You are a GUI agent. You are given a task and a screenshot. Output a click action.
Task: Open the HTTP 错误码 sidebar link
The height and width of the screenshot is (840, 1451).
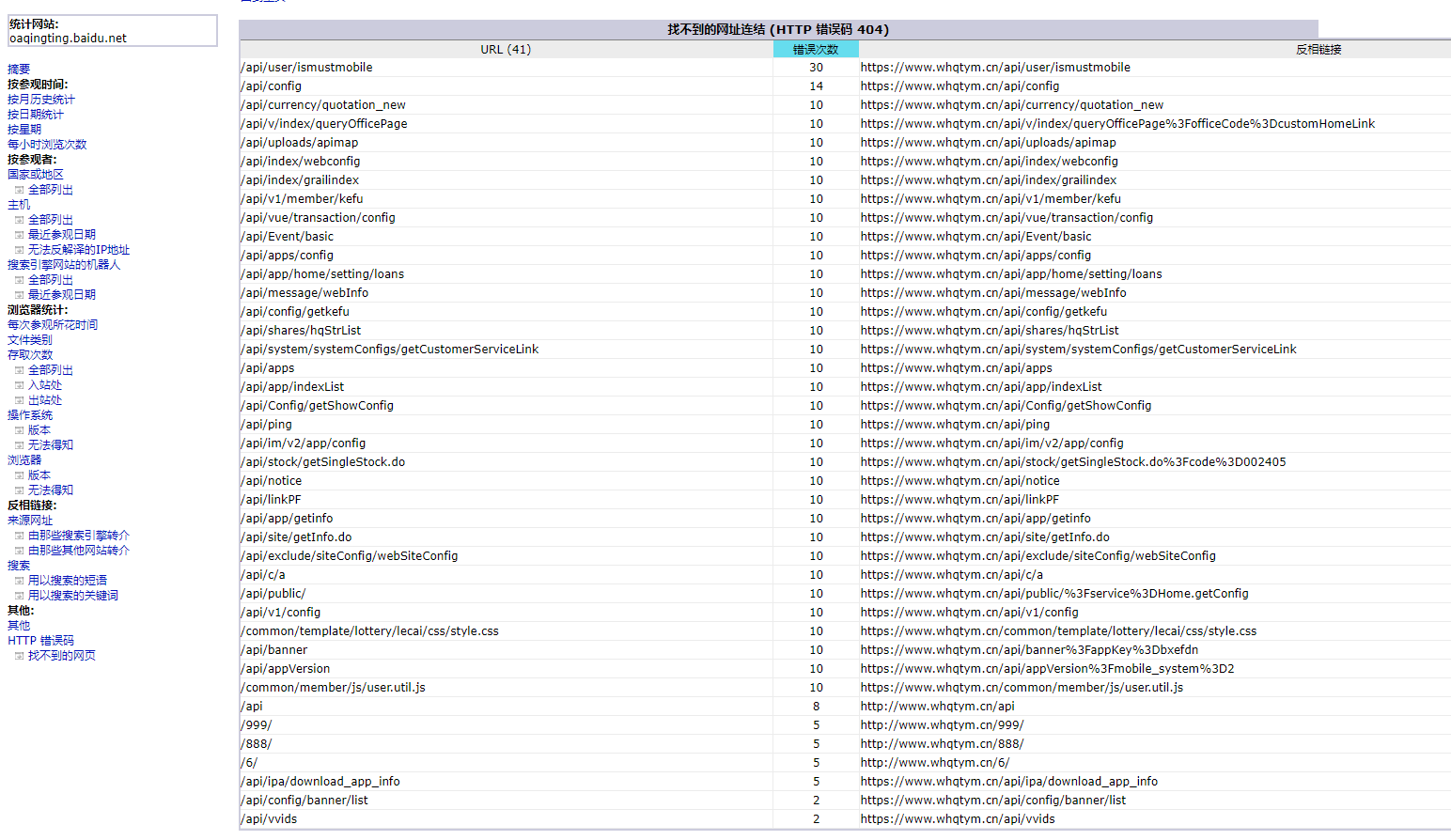pos(40,641)
